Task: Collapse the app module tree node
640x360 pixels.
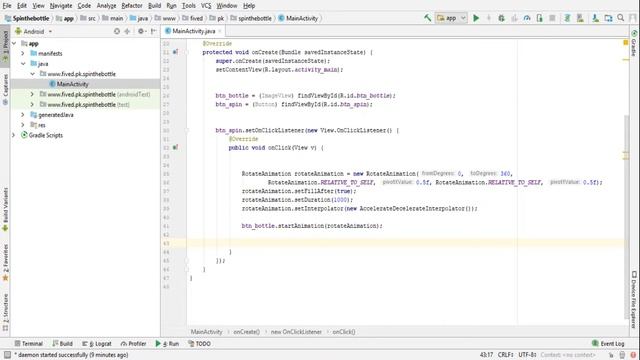Action: point(14,43)
